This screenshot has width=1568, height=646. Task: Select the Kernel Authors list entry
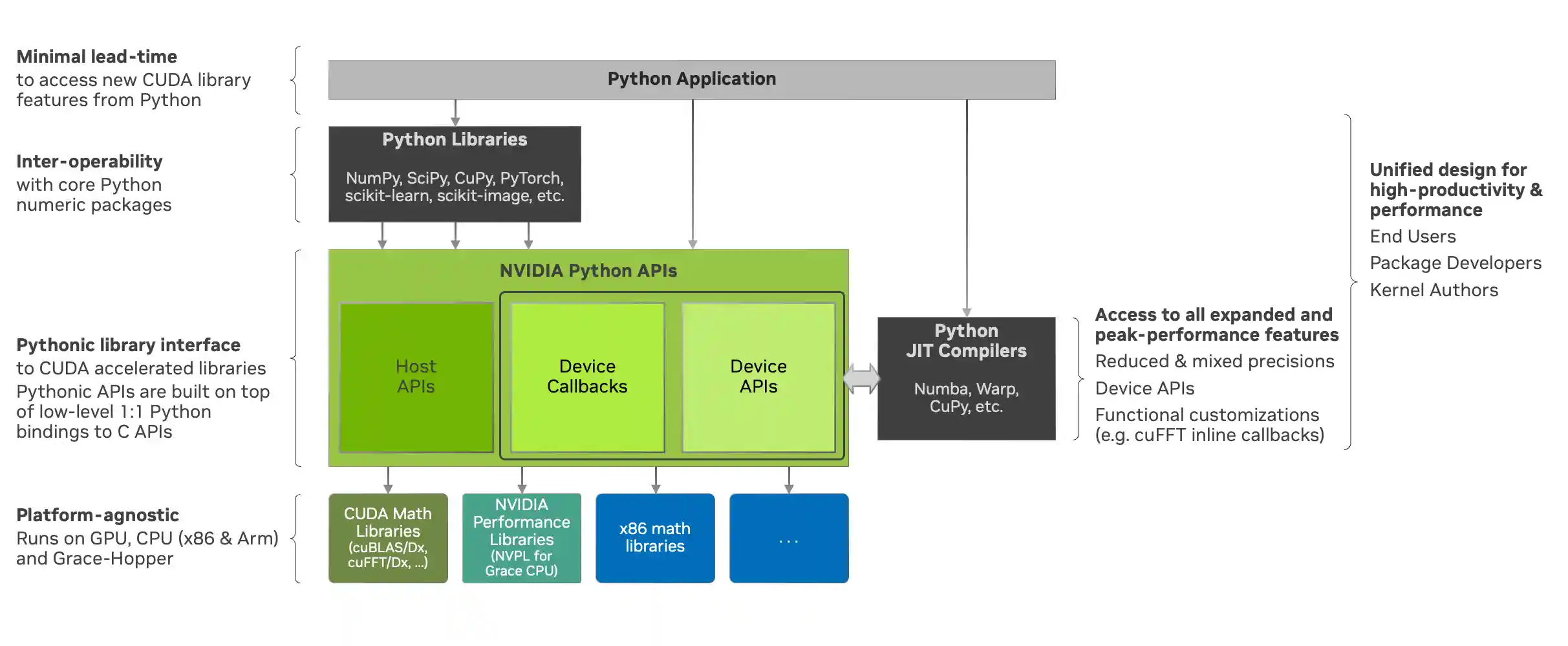tap(1433, 290)
